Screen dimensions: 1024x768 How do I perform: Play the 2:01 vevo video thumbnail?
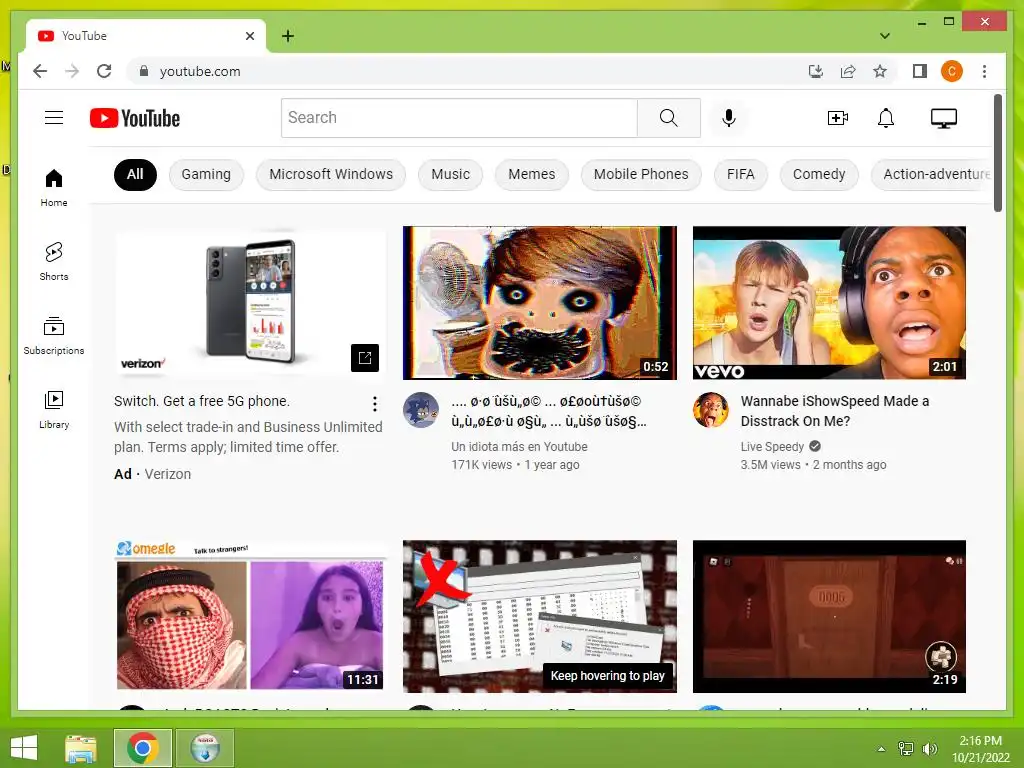[x=829, y=302]
